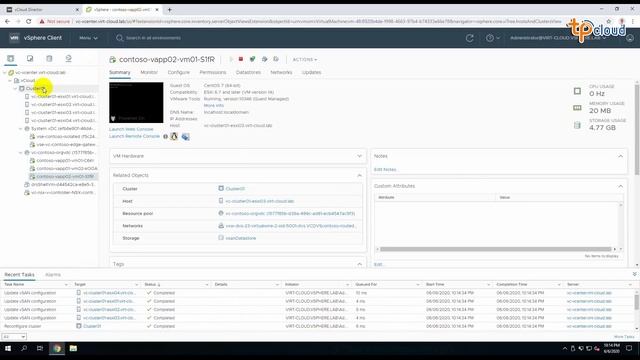Open Cluster01 link in Related Objects
Image resolution: width=640 pixels, height=360 pixels.
tap(235, 189)
